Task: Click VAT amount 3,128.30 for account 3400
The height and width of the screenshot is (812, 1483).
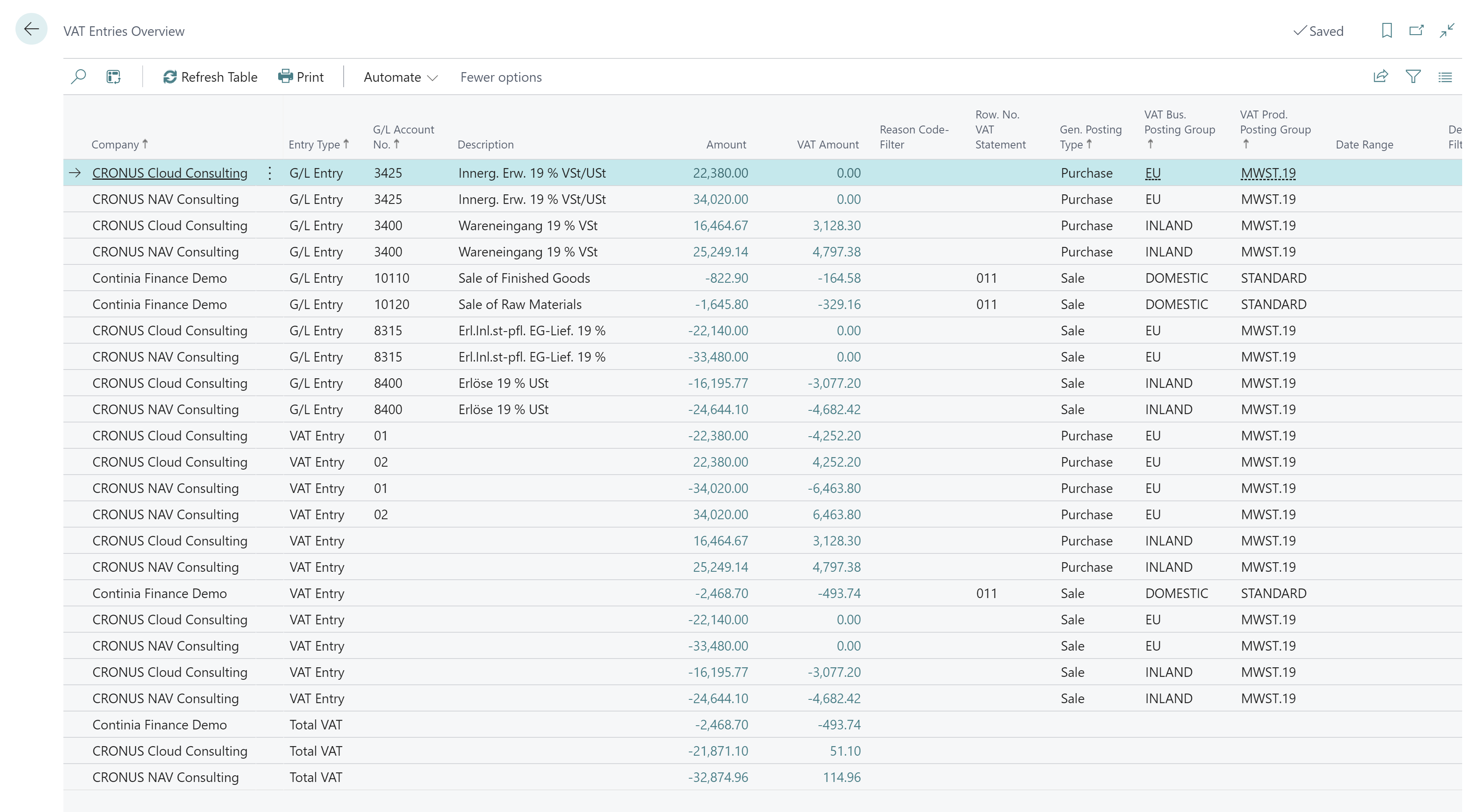Action: point(837,225)
